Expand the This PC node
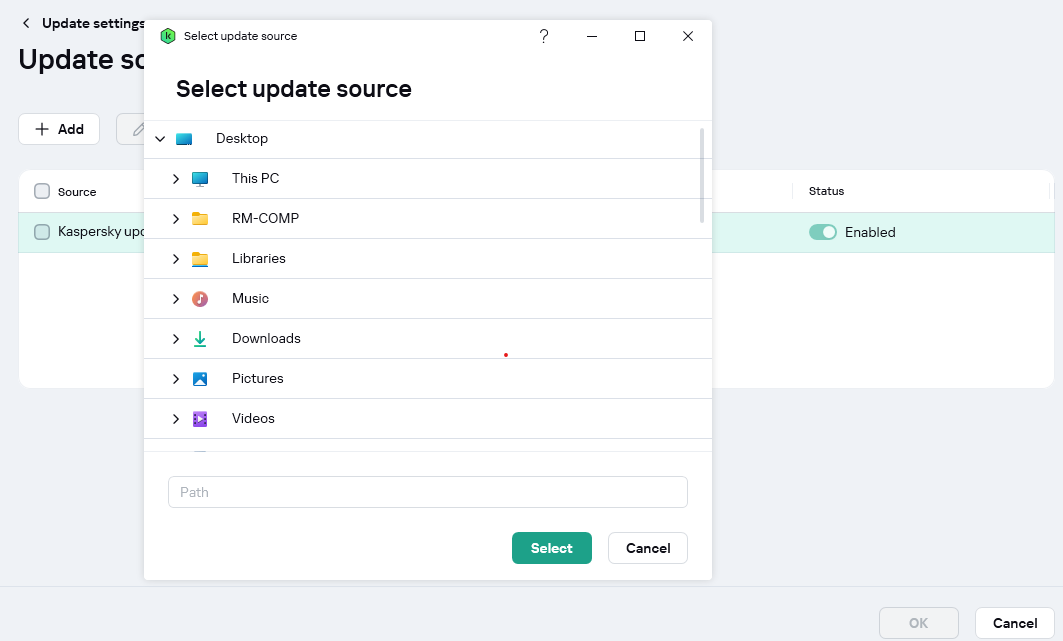 pos(176,179)
